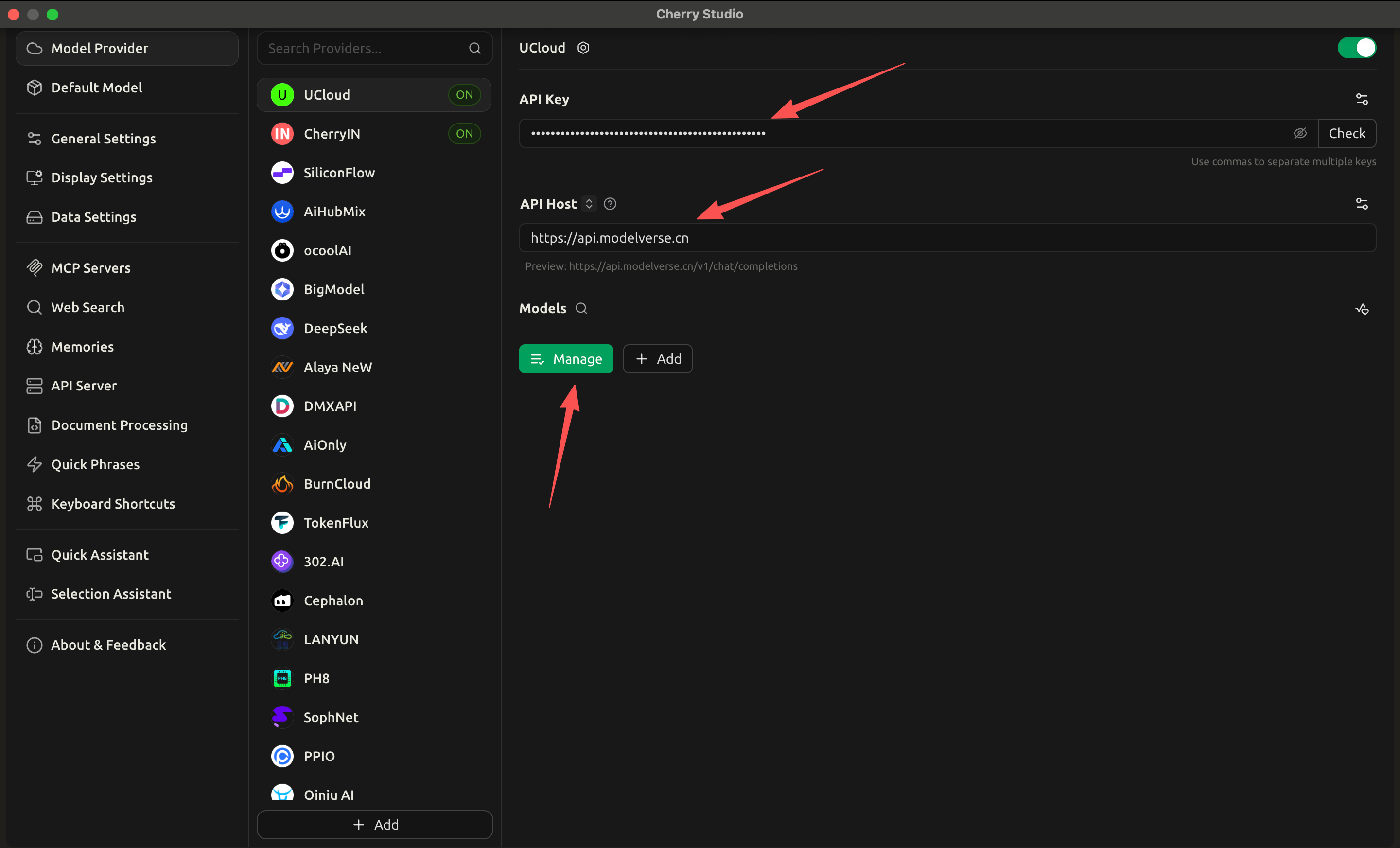
Task: Go to Keyboard Shortcuts settings
Action: [x=113, y=504]
